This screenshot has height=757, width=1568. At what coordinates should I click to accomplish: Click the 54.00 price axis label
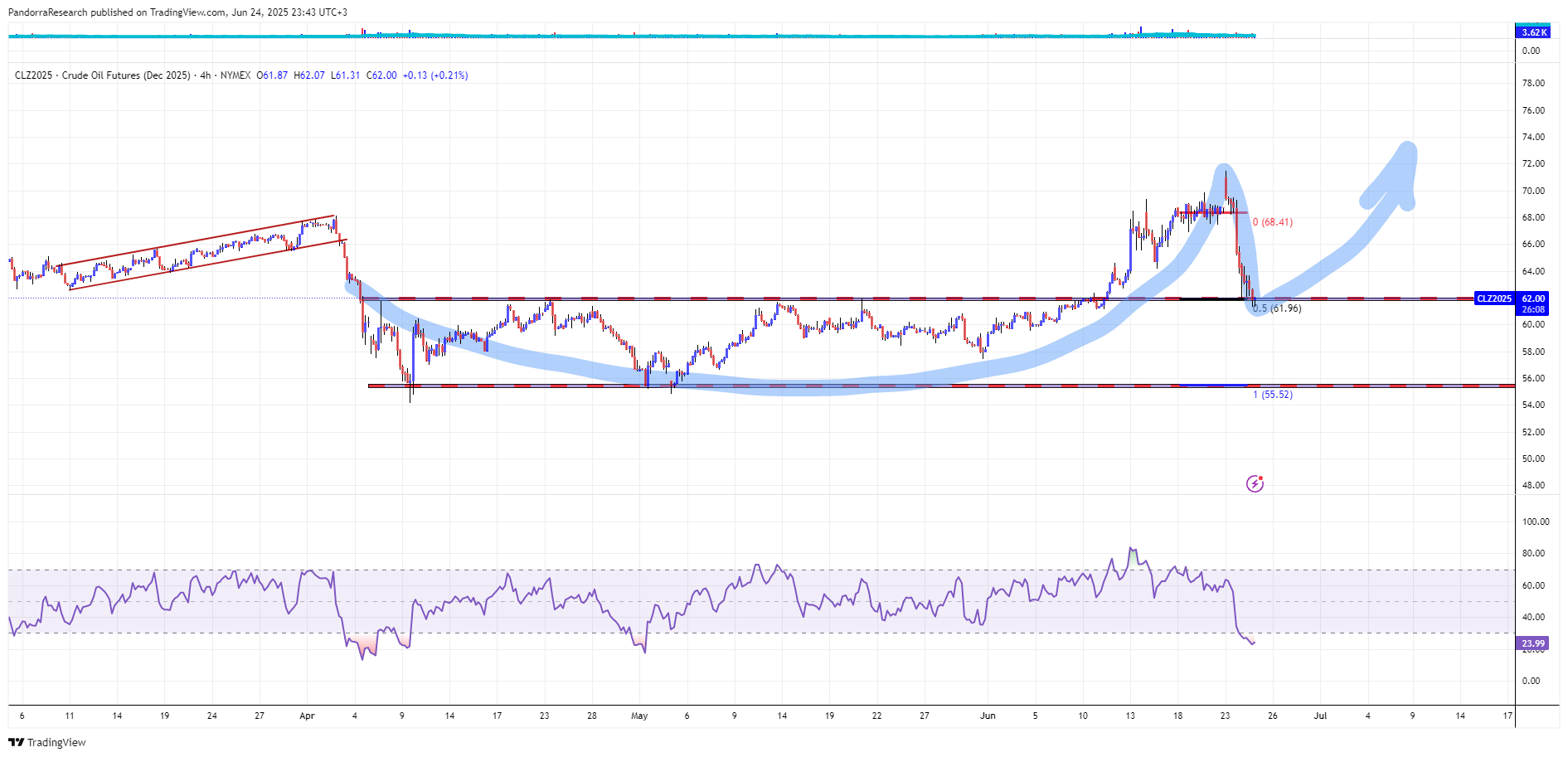click(x=1533, y=405)
